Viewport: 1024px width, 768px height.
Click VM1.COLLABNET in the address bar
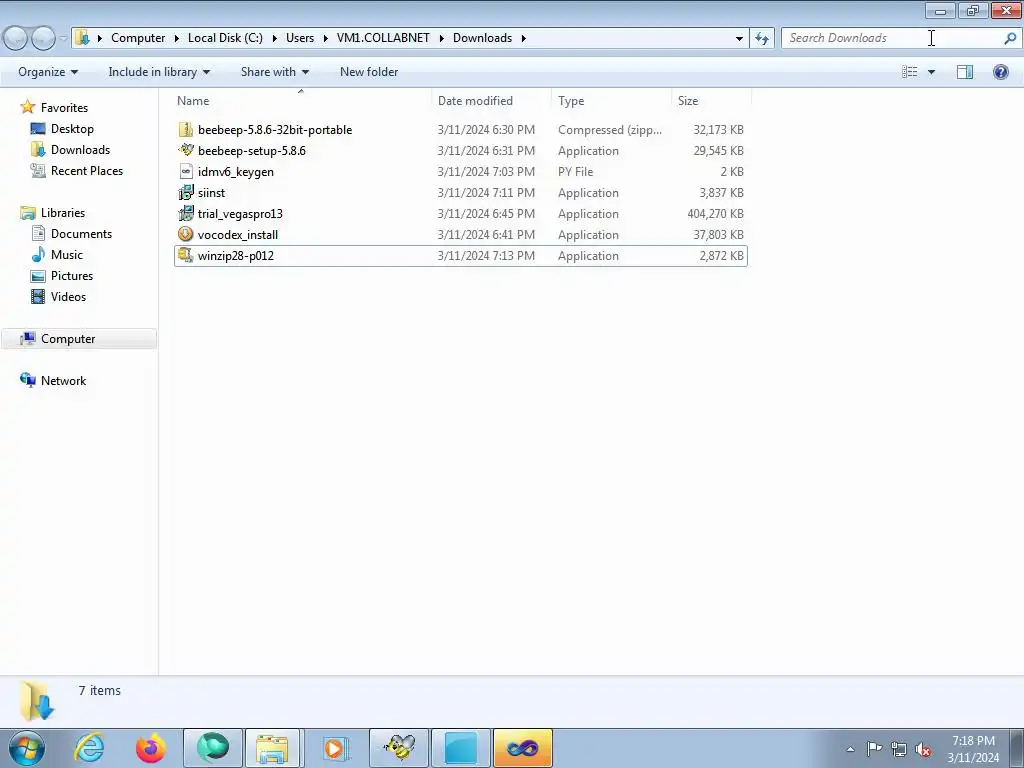[x=383, y=38]
